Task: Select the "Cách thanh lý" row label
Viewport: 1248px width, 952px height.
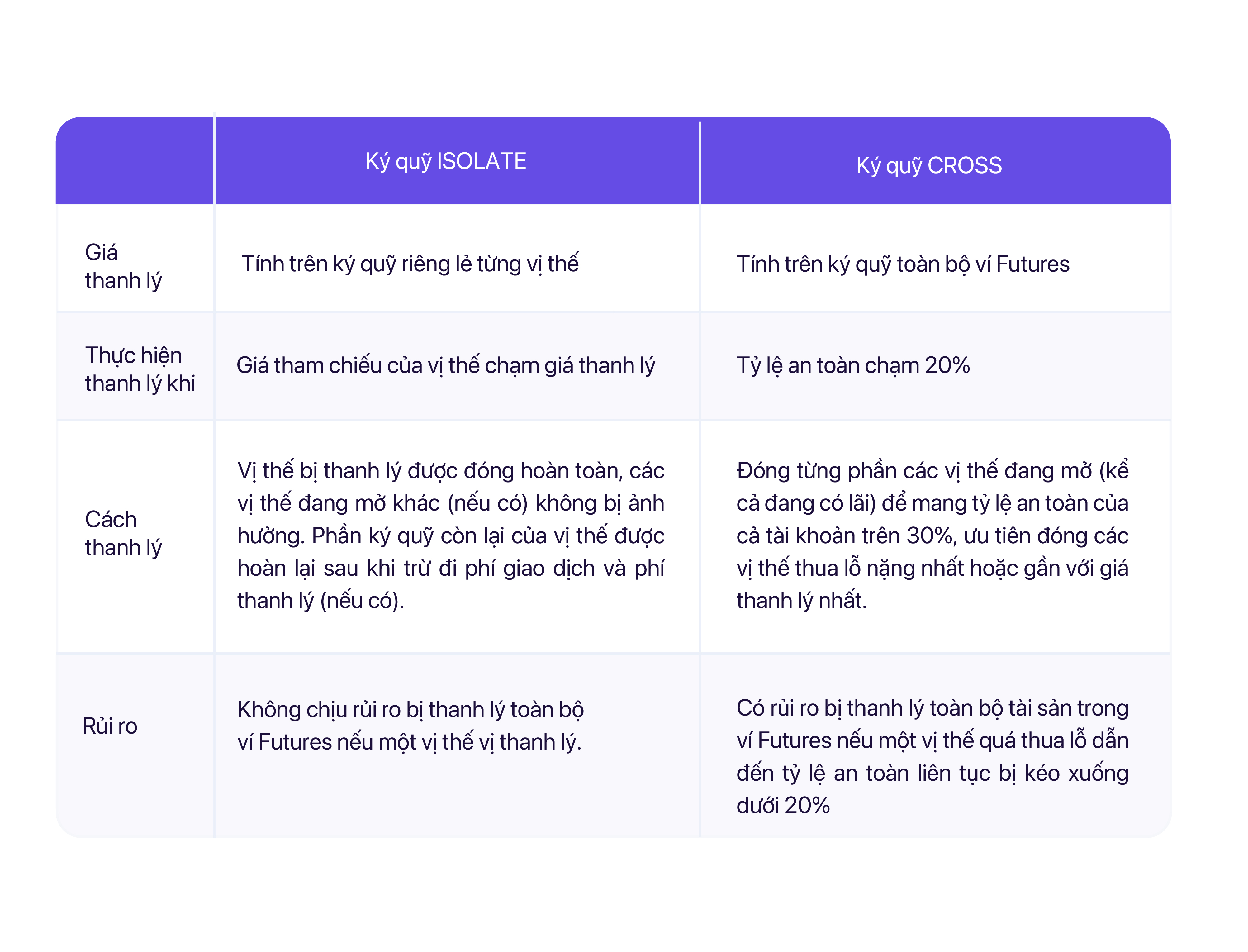Action: click(123, 533)
